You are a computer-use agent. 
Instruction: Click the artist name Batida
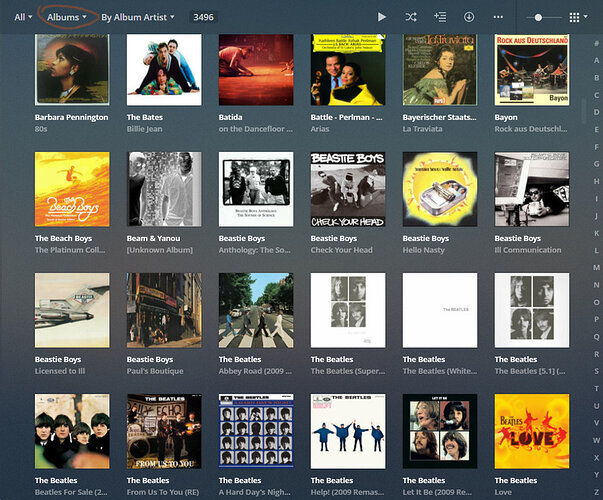(230, 117)
